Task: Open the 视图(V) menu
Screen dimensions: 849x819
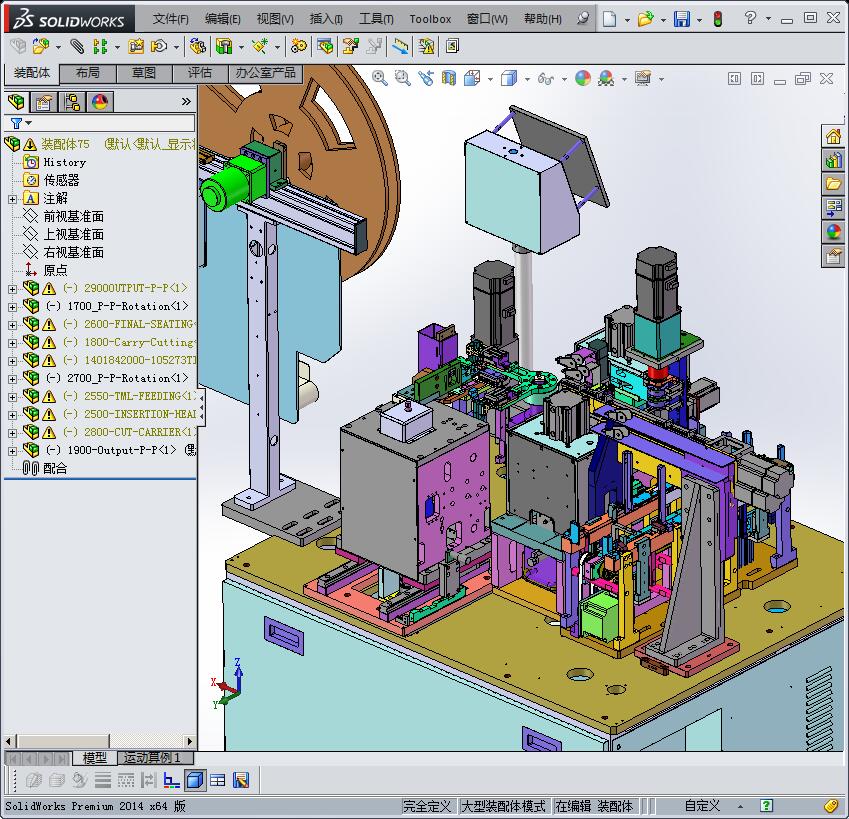Action: coord(275,19)
